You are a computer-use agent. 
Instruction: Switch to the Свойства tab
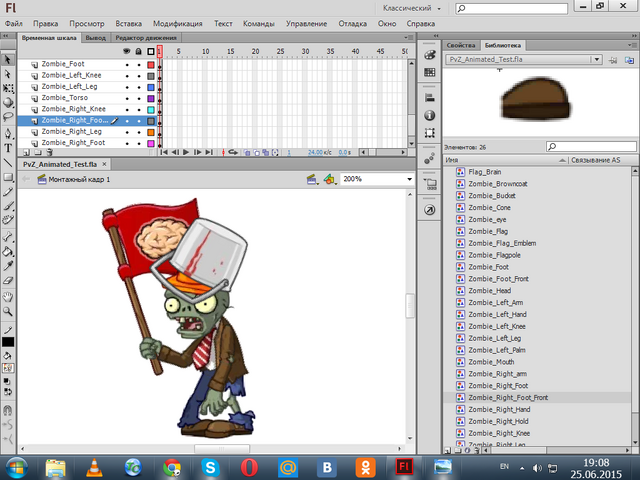click(460, 45)
